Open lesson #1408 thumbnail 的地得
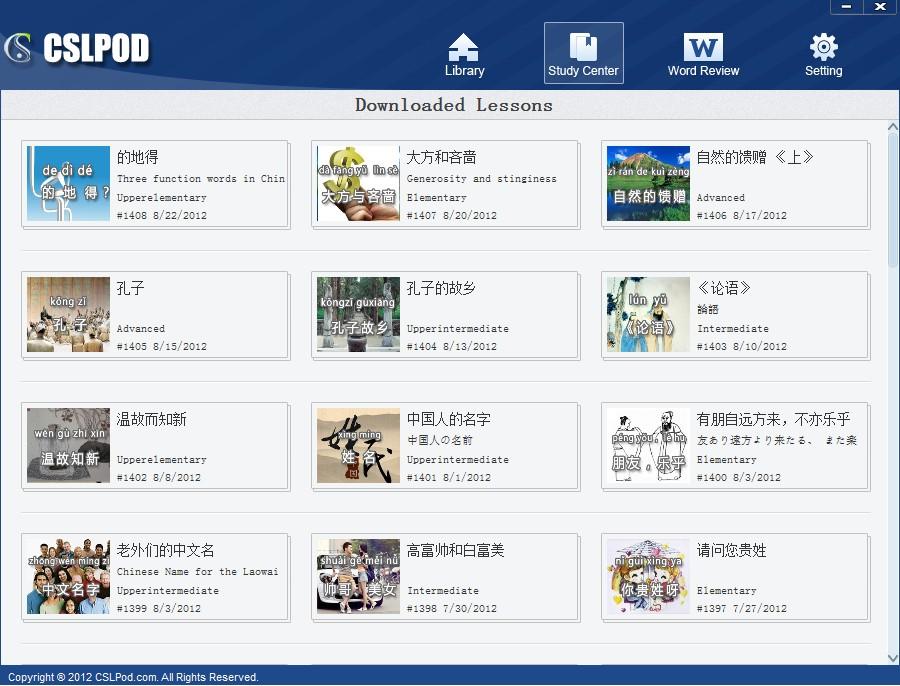 pos(68,184)
